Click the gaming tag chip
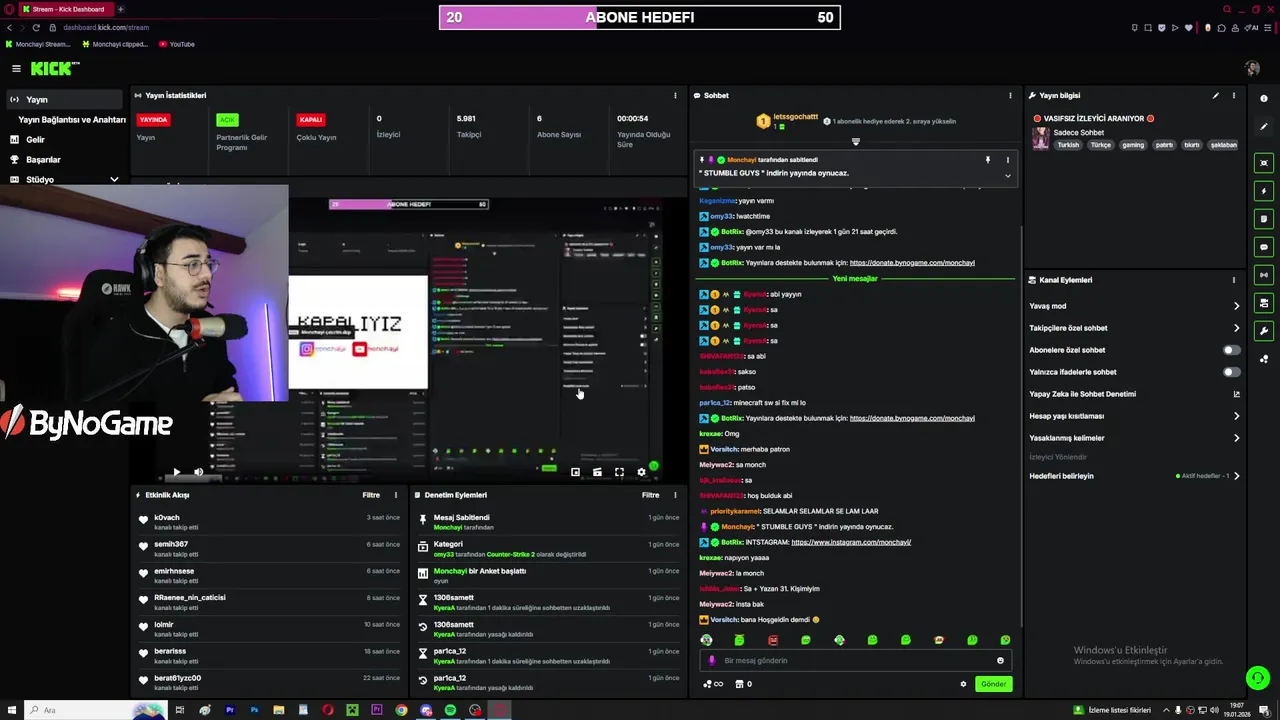 (x=1132, y=145)
